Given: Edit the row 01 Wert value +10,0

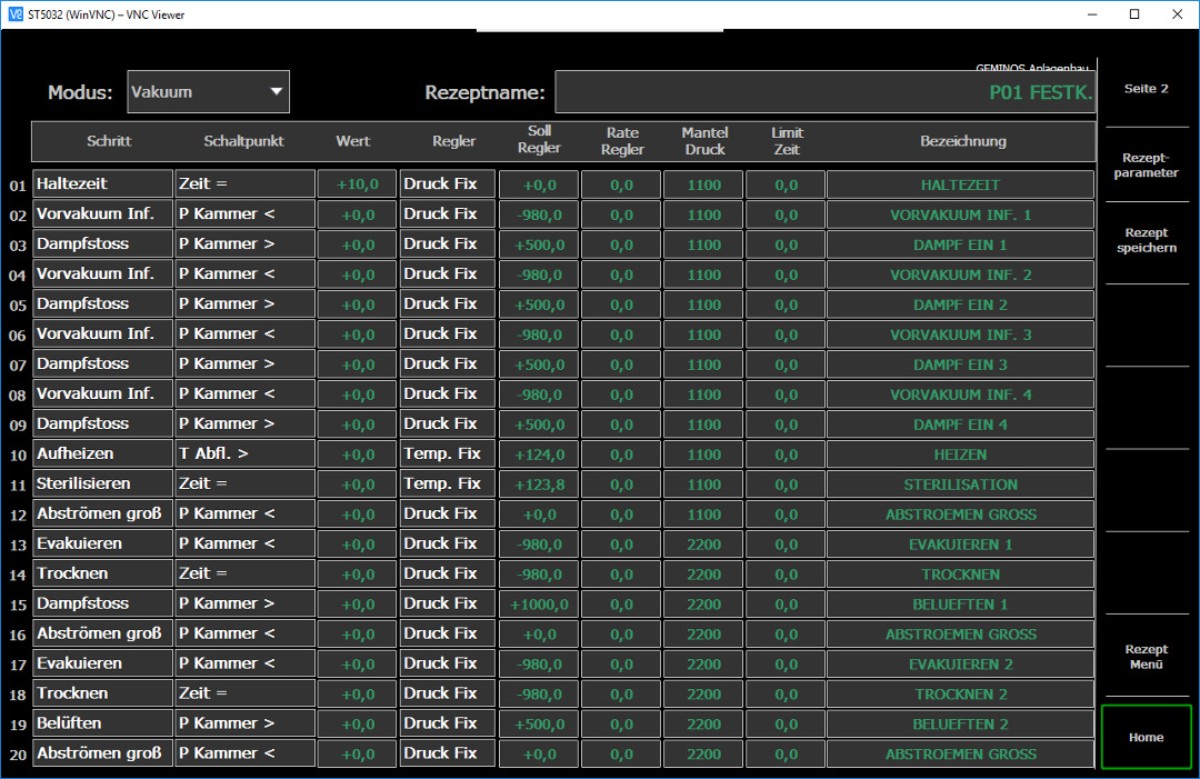Looking at the screenshot, I should coord(357,185).
